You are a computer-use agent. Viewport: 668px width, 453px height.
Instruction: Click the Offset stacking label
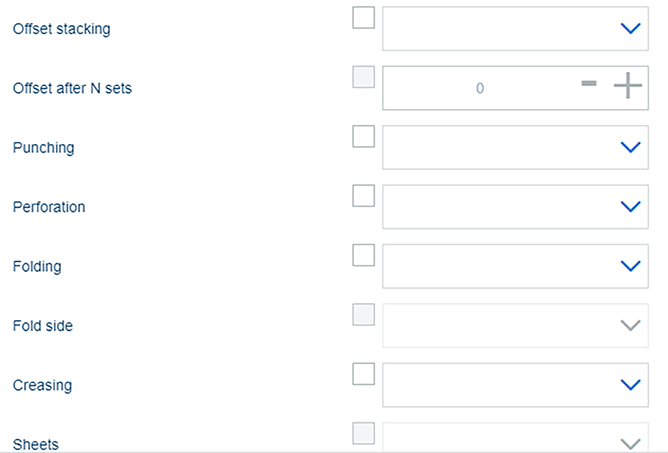click(x=61, y=29)
